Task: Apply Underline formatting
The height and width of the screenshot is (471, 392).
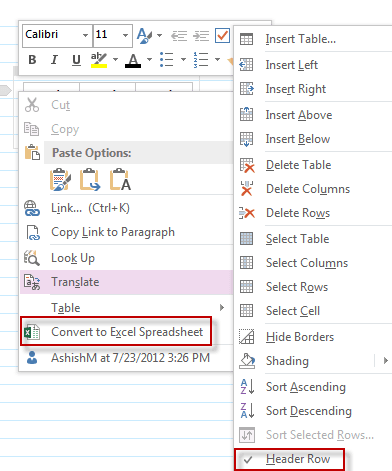Action: tap(76, 60)
